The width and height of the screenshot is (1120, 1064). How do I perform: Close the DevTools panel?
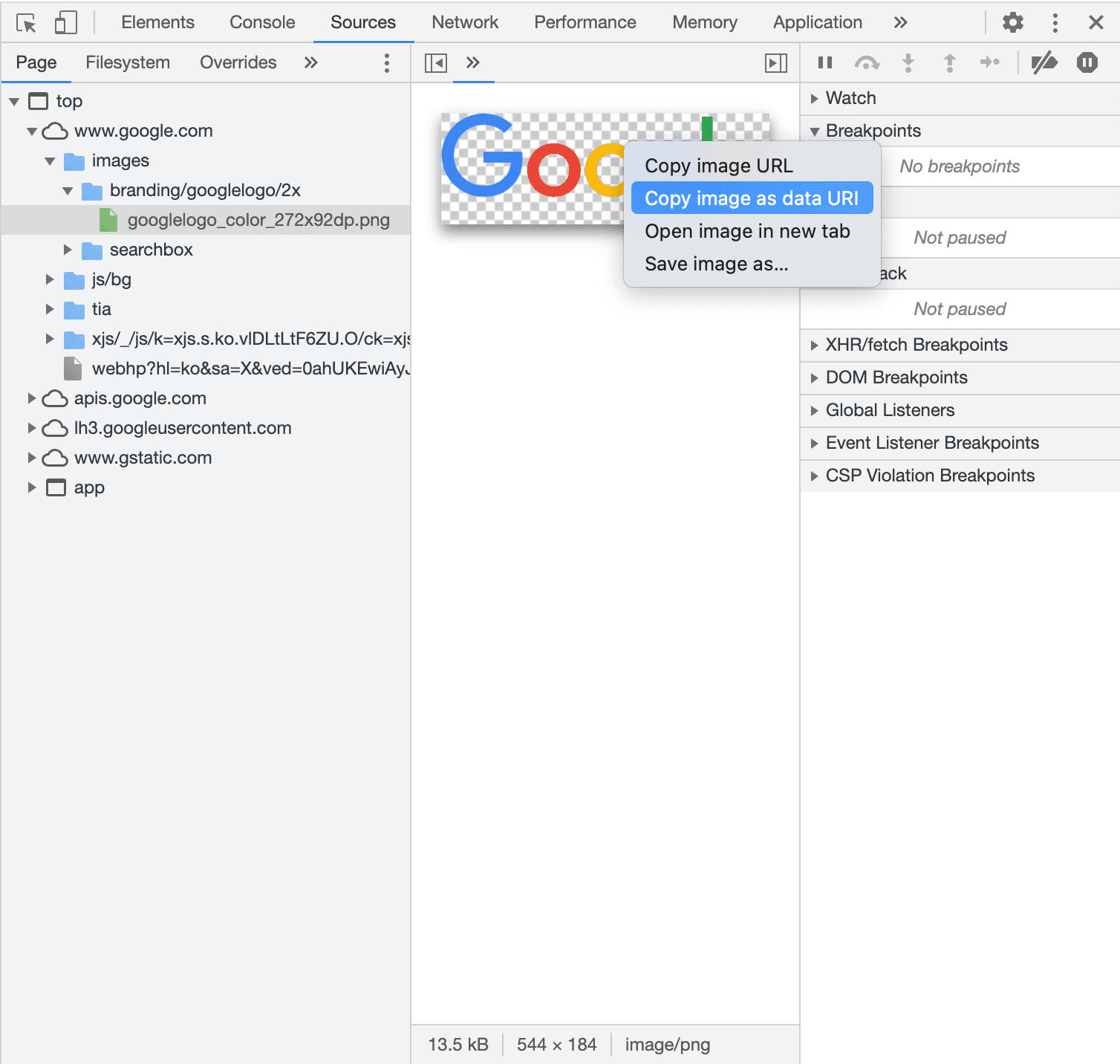1095,22
